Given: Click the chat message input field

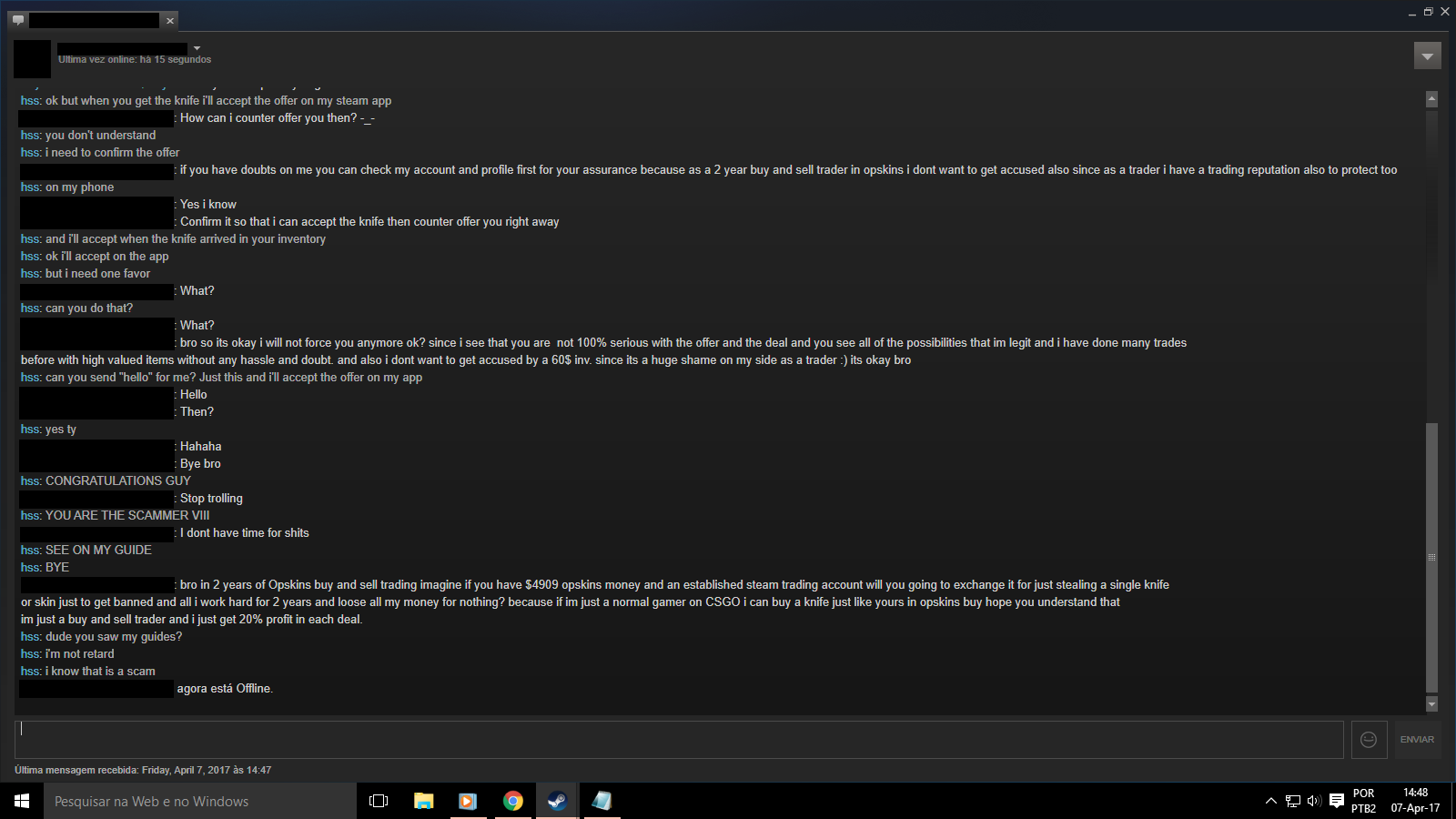Looking at the screenshot, I should click(679, 740).
